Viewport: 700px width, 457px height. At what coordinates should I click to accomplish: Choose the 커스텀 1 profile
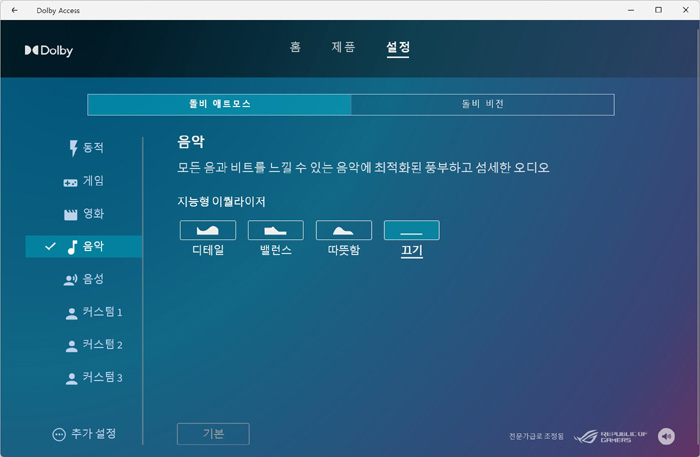click(84, 312)
